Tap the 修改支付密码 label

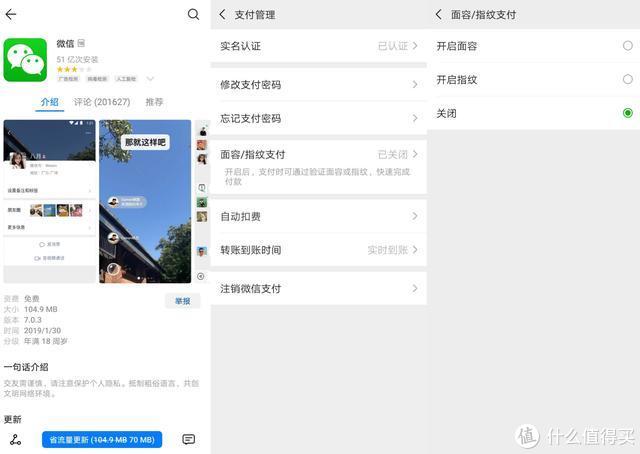pyautogui.click(x=251, y=85)
